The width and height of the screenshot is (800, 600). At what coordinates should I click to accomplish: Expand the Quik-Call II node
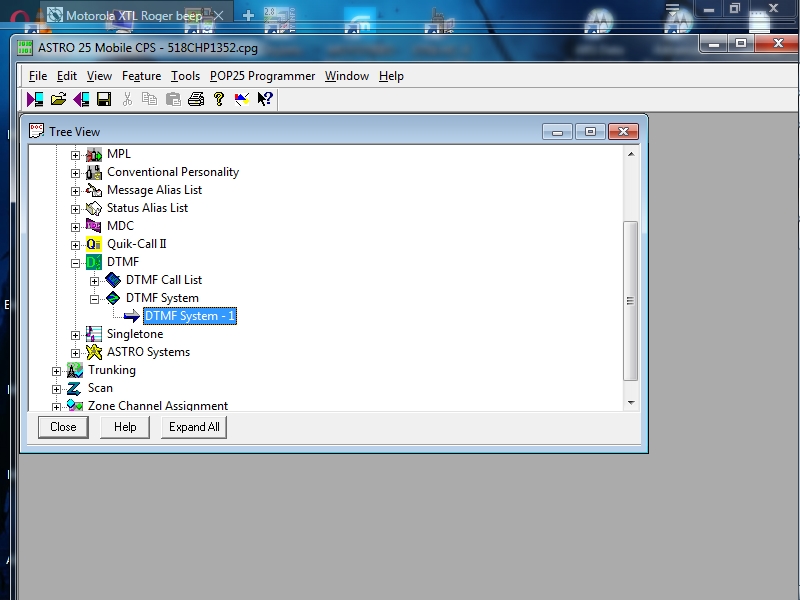point(76,245)
